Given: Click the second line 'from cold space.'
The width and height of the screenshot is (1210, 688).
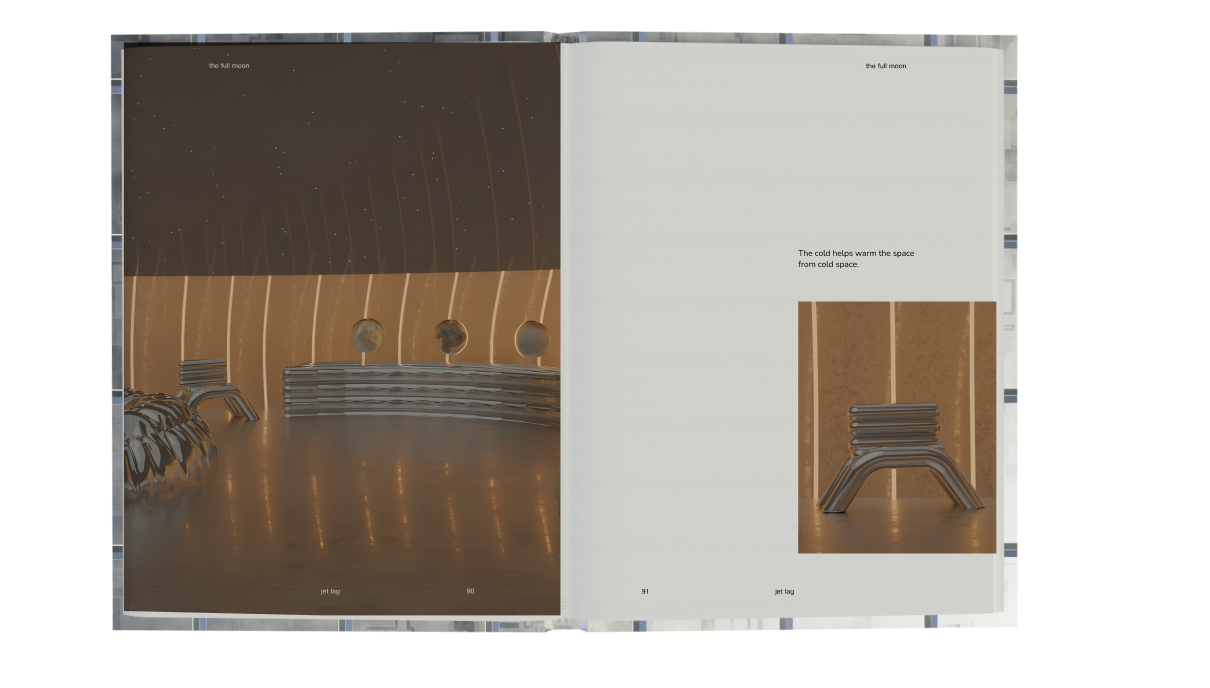Looking at the screenshot, I should (828, 265).
